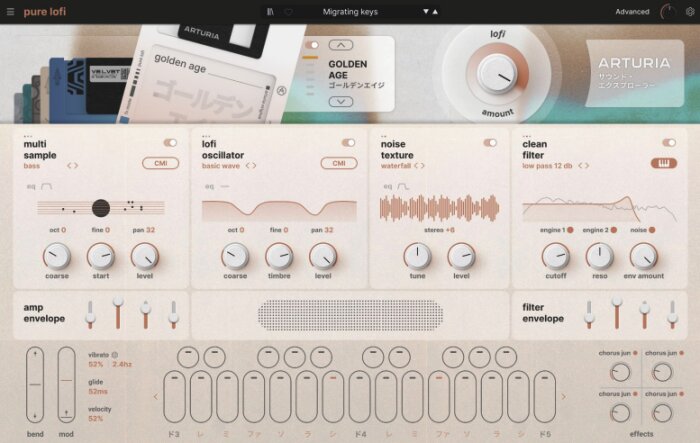Click the top-left chorus jun effect knob

coord(620,372)
